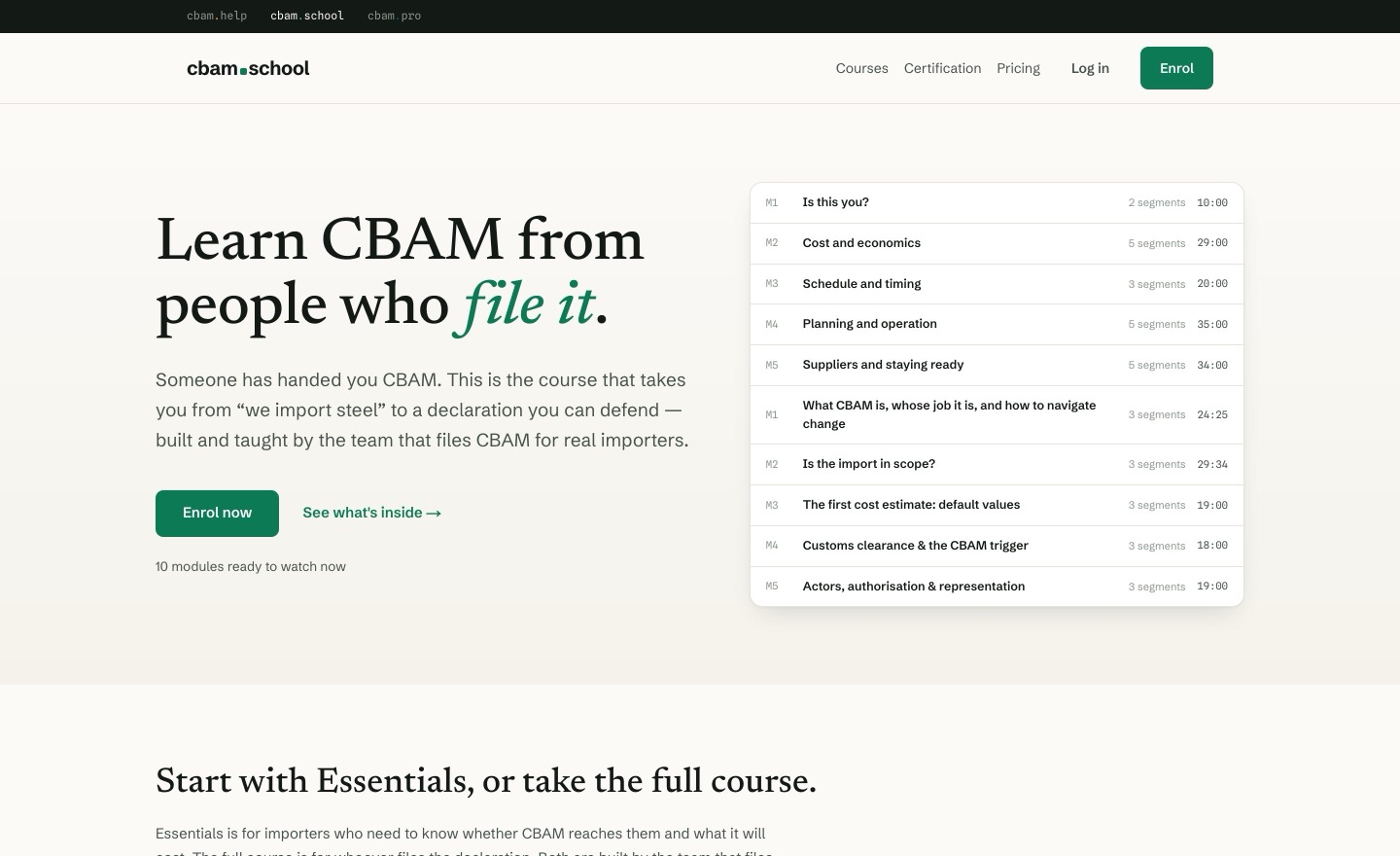Go to the cbam.pro site link

394,16
